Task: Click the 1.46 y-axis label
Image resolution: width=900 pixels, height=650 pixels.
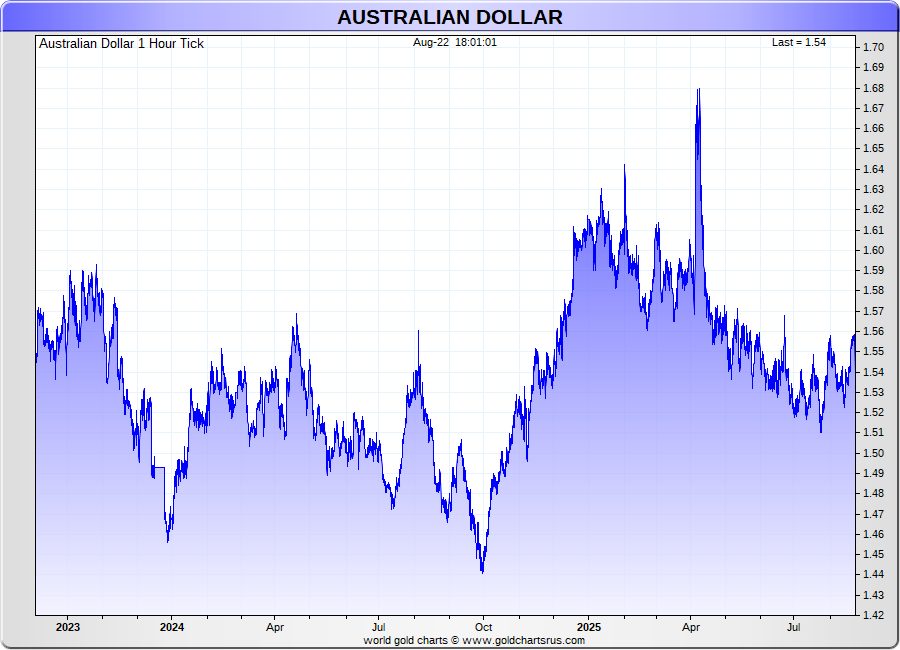Action: pyautogui.click(x=873, y=534)
